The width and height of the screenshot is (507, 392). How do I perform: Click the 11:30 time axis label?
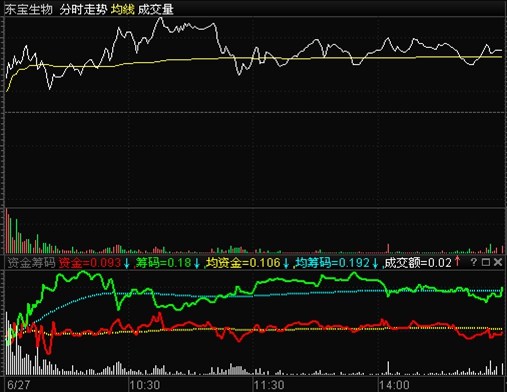[269, 385]
